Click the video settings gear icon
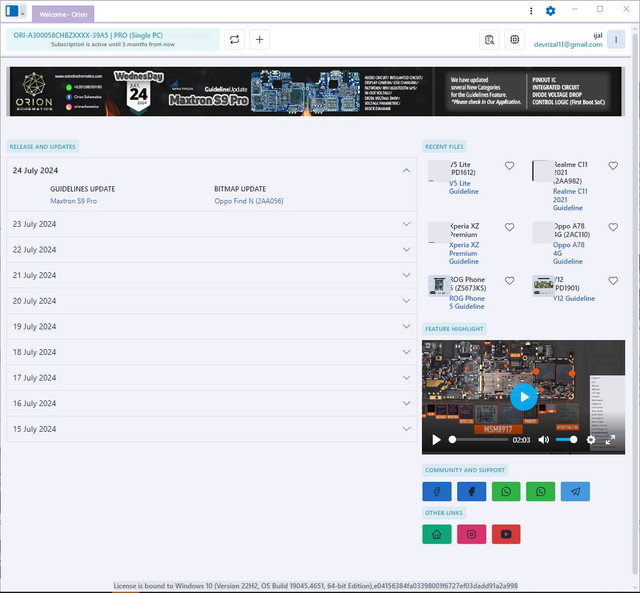The height and width of the screenshot is (593, 640). [591, 440]
